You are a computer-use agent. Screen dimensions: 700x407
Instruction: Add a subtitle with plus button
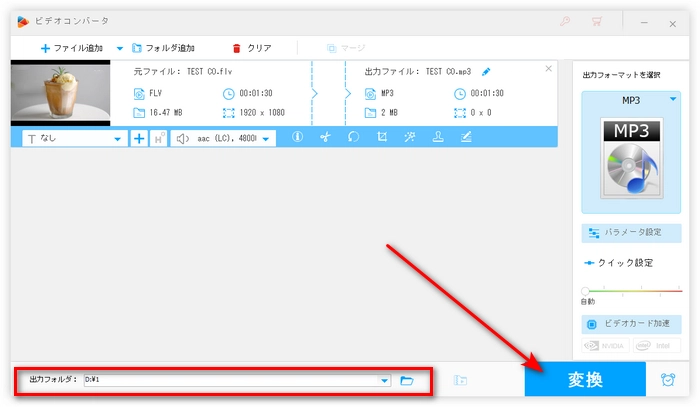pos(139,138)
